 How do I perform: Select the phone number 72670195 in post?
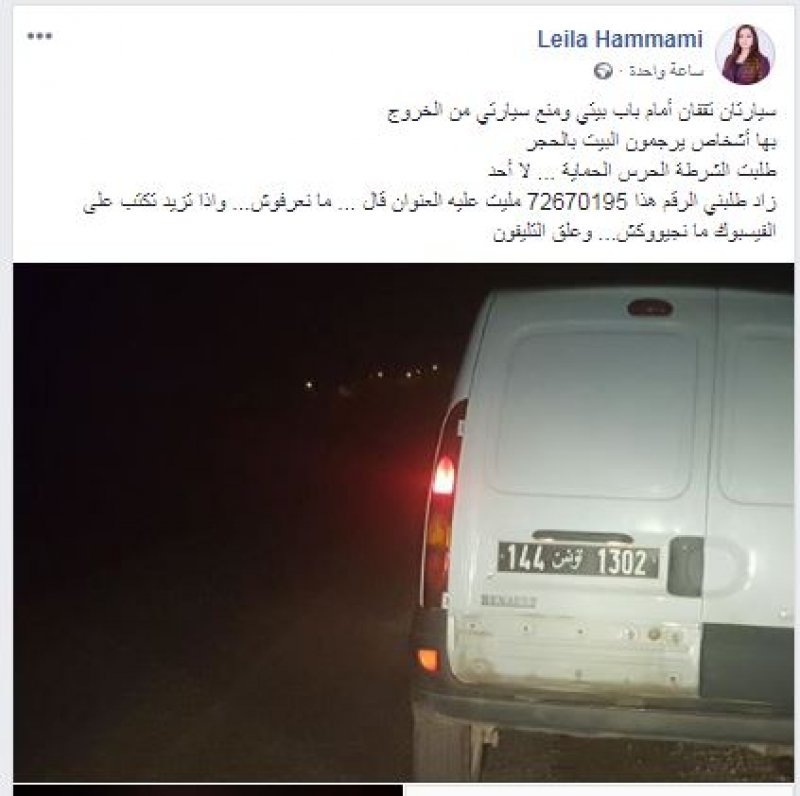click(577, 203)
